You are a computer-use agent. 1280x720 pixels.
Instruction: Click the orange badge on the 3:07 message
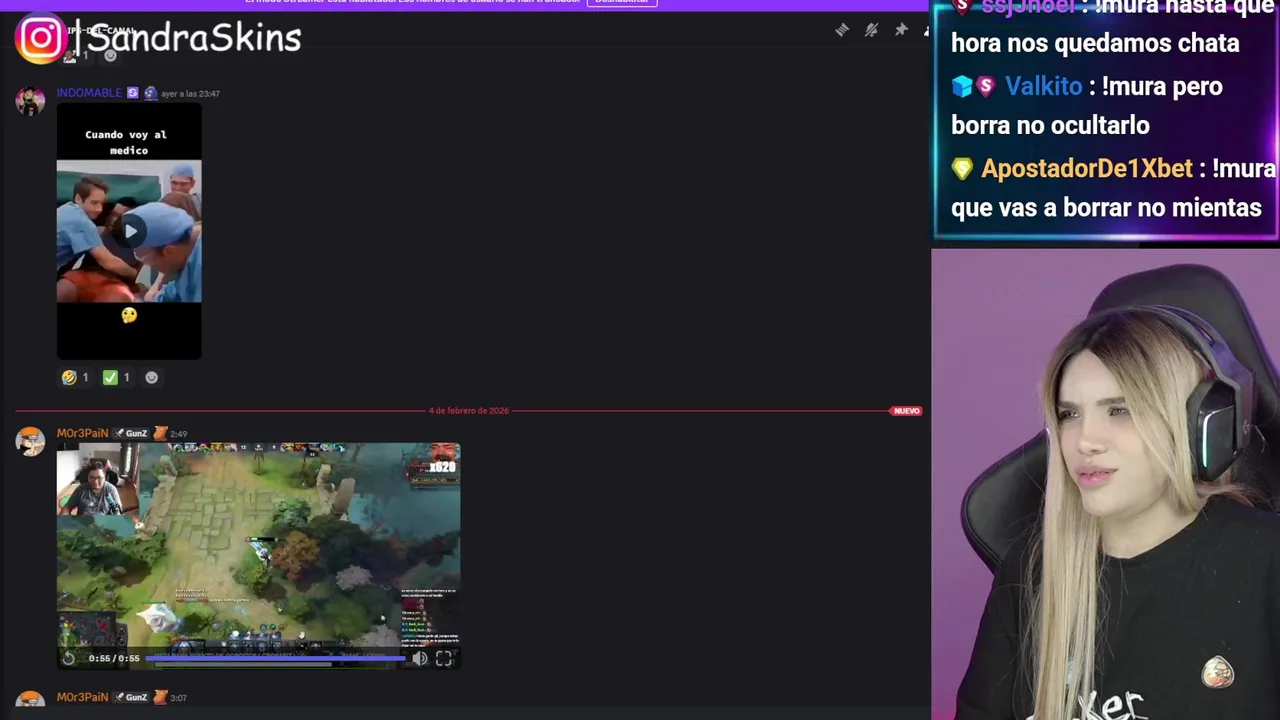point(160,697)
